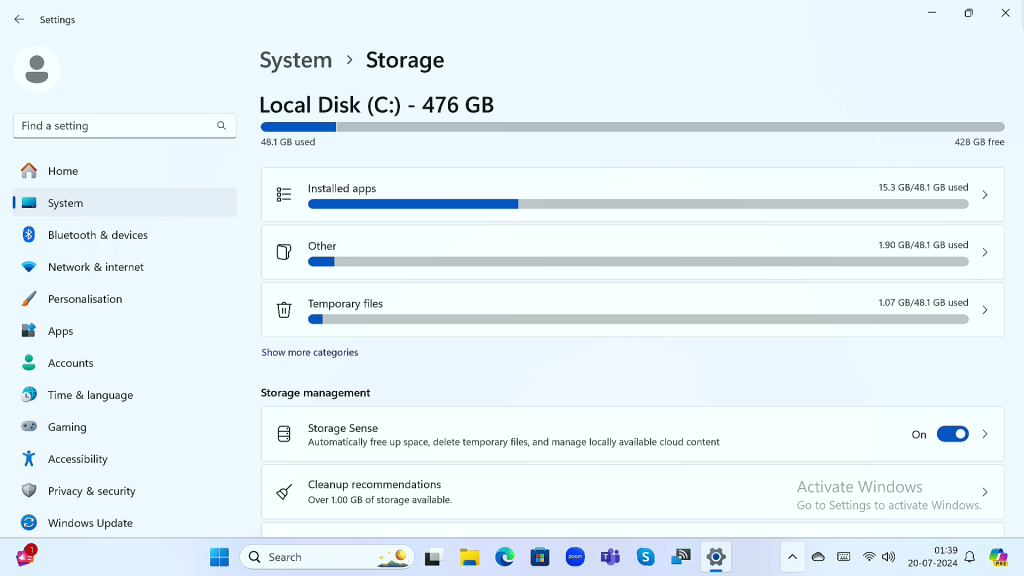Expand the Storage Sense chevron arrow
1024x576 pixels.
985,434
